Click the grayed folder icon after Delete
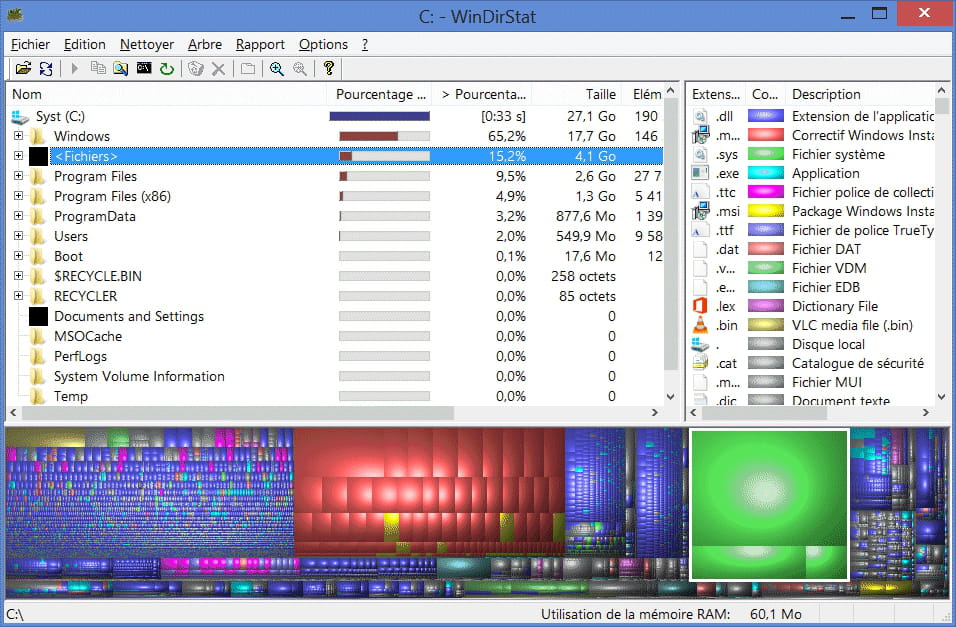956x627 pixels. [248, 68]
